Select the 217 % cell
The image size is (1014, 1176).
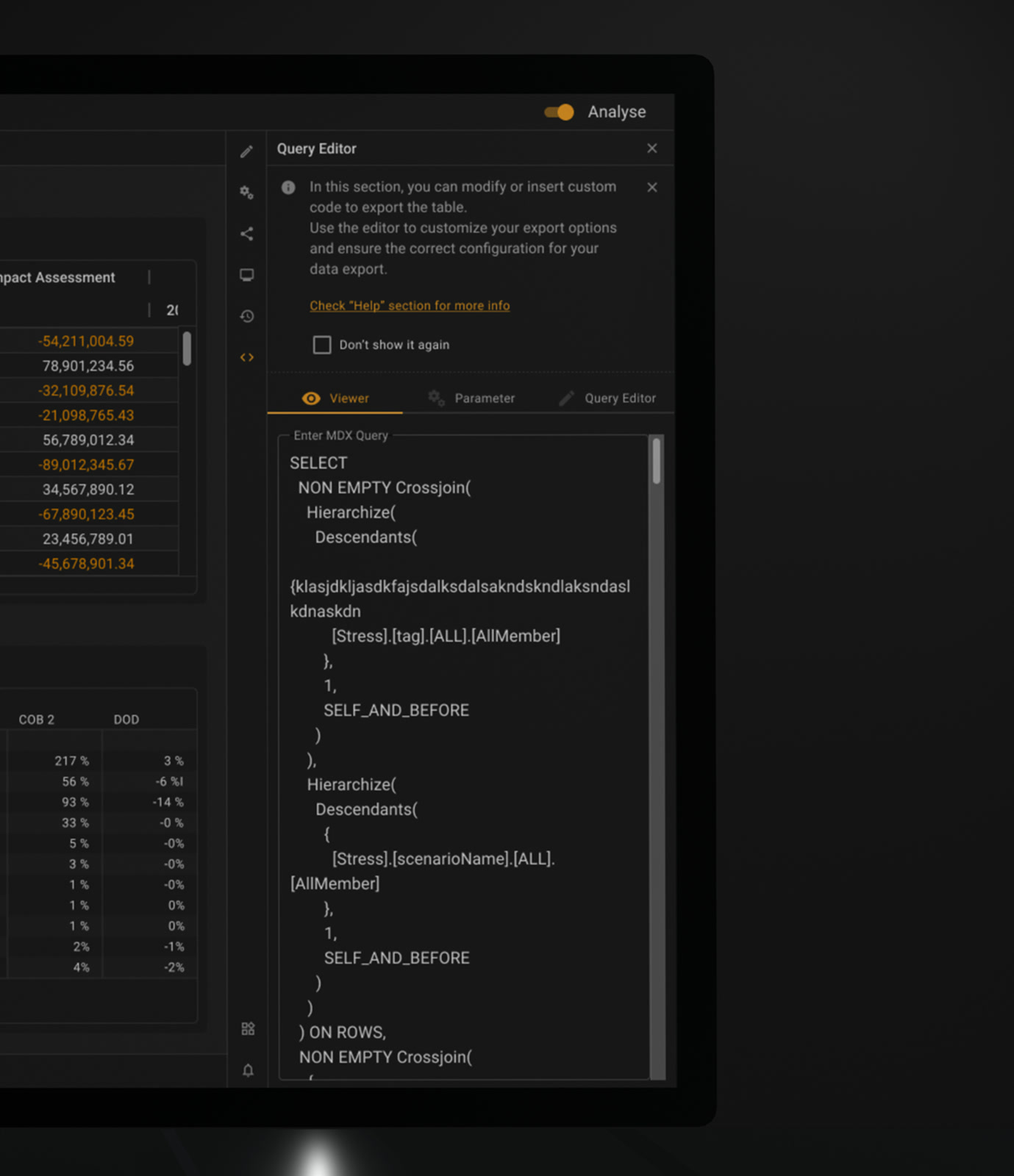pyautogui.click(x=72, y=761)
